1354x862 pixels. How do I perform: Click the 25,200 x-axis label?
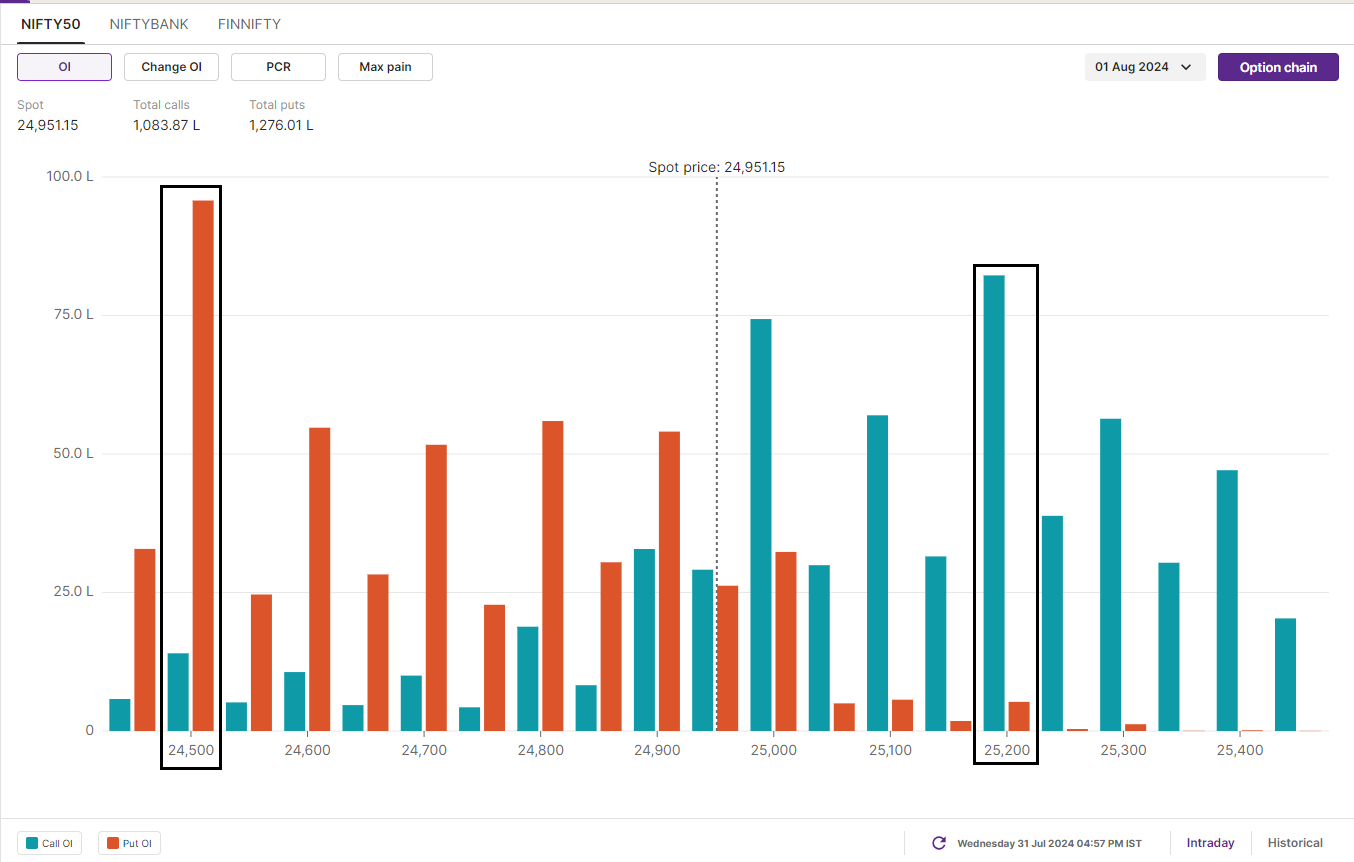(1006, 750)
